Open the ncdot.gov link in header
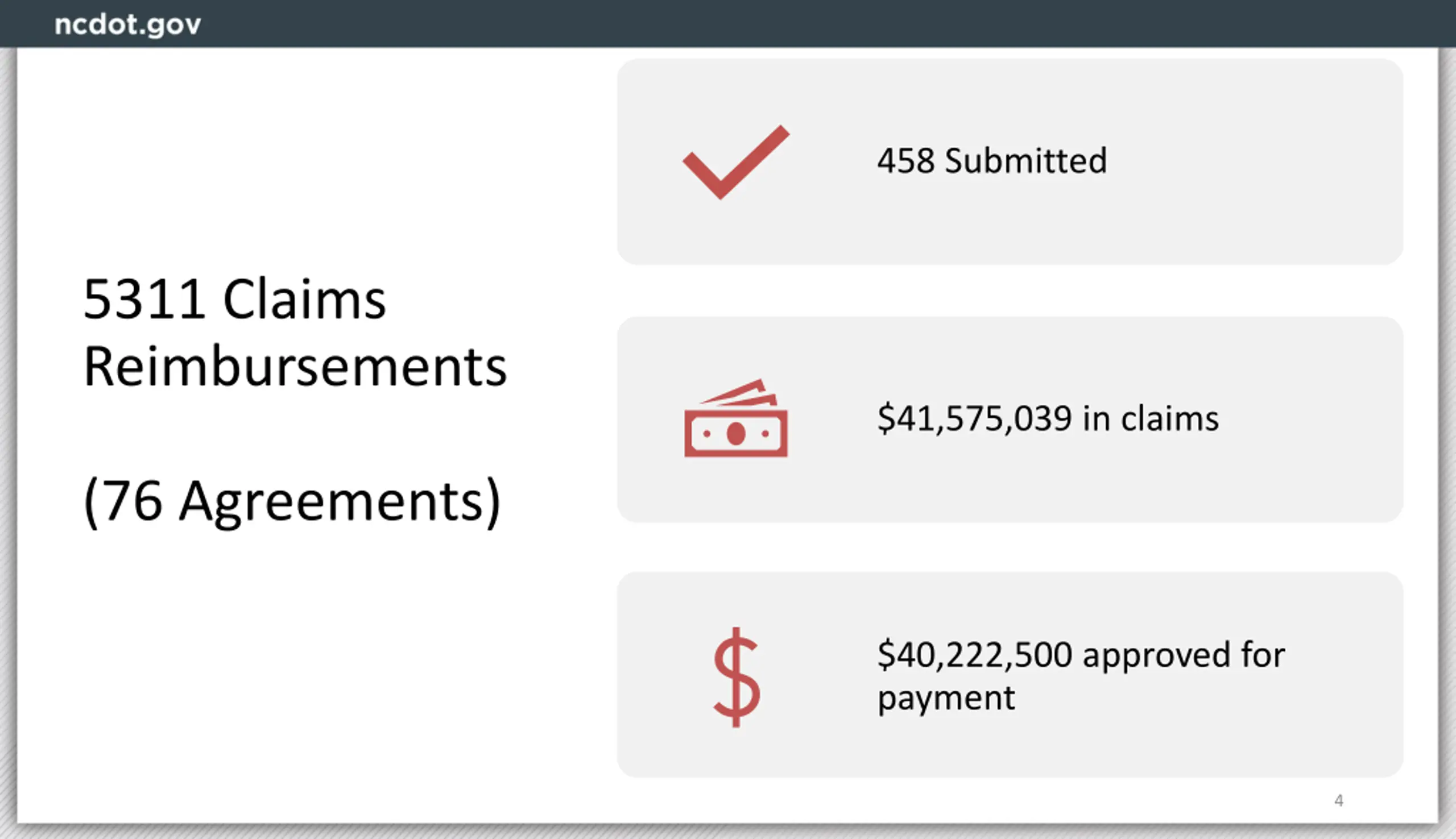1456x839 pixels. 127,25
